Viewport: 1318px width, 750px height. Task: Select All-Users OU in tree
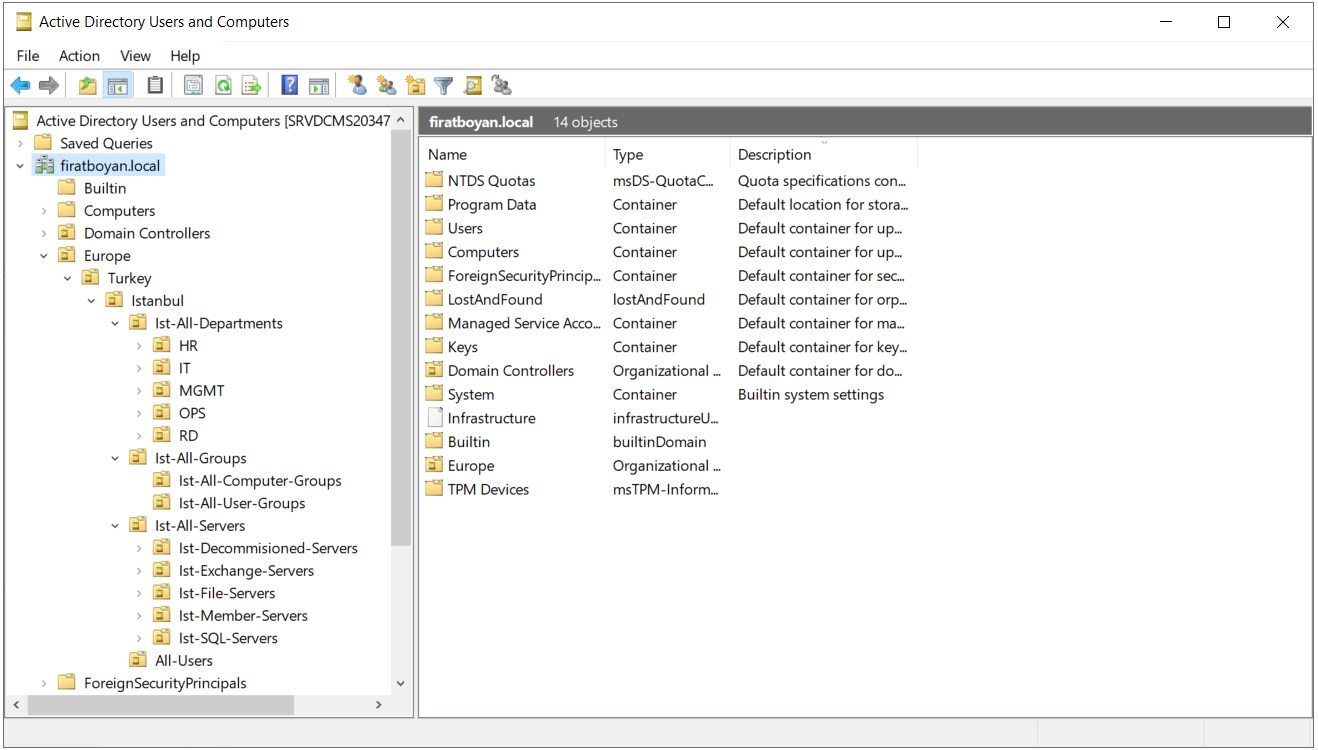(184, 661)
